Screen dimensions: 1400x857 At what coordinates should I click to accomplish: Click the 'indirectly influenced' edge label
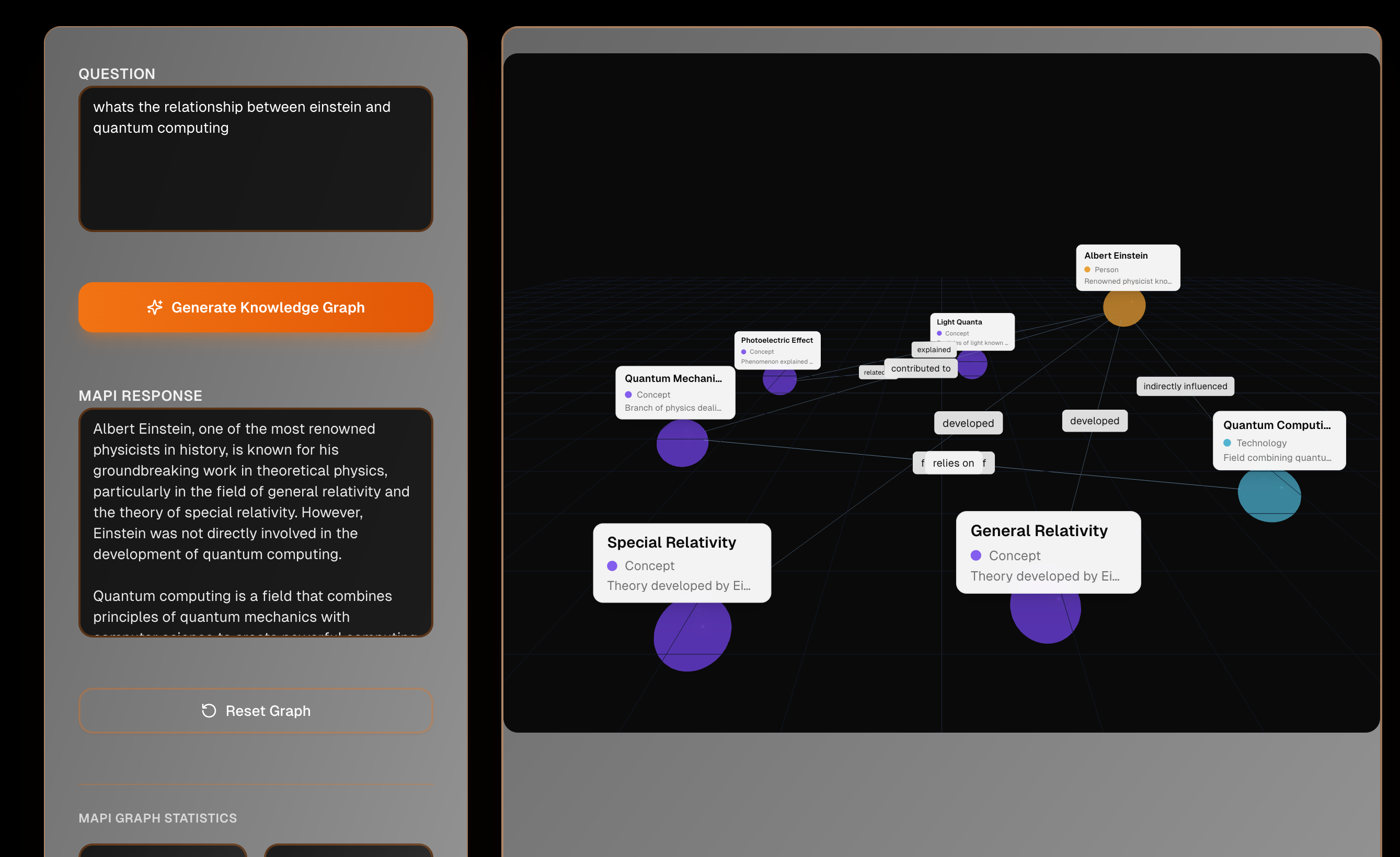click(1185, 386)
